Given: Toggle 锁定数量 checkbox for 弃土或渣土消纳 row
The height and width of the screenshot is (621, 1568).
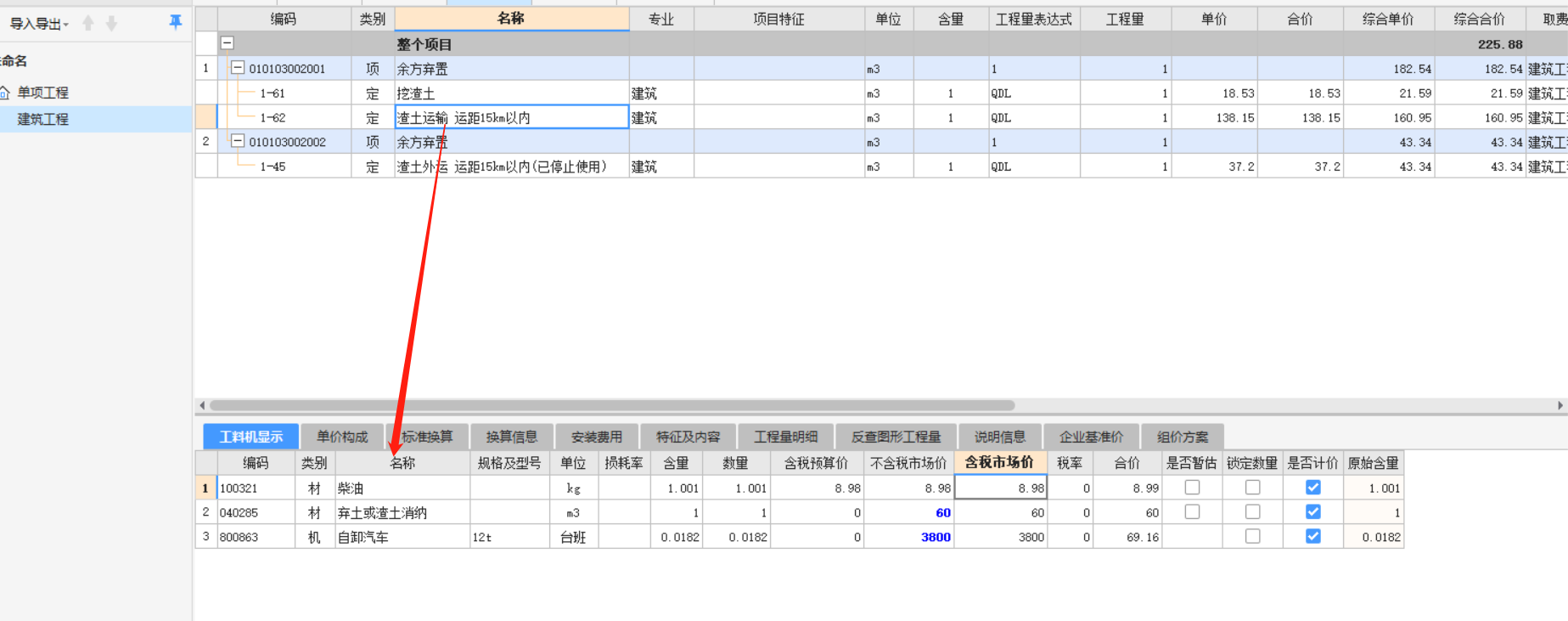Looking at the screenshot, I should coord(1252,512).
